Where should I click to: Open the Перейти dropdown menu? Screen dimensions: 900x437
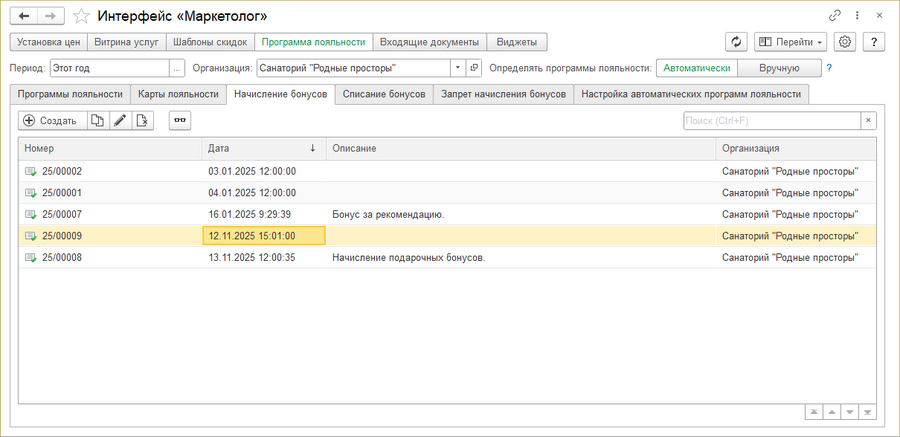(790, 42)
